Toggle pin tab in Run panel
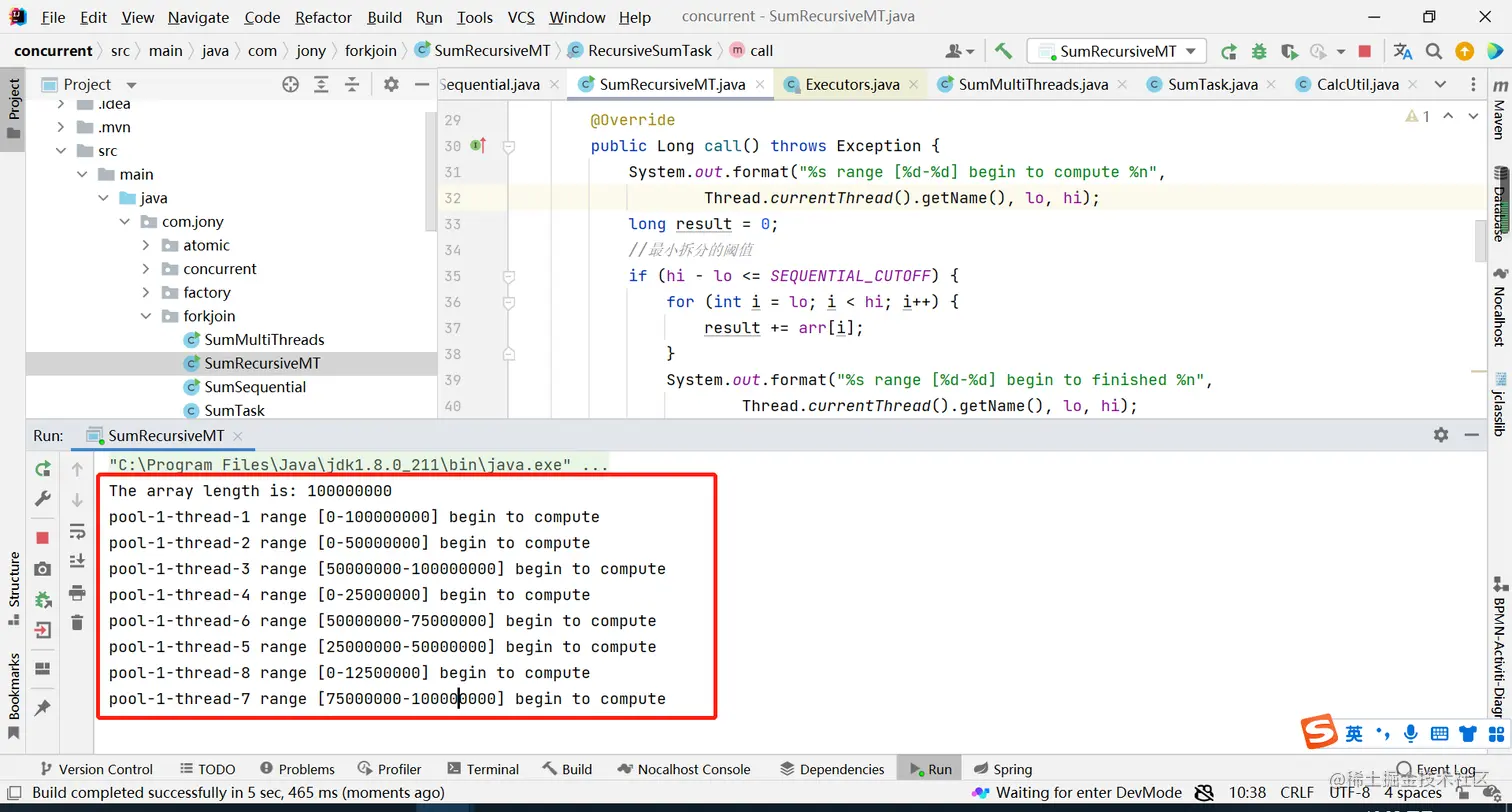Viewport: 1512px width, 812px height. [x=42, y=708]
